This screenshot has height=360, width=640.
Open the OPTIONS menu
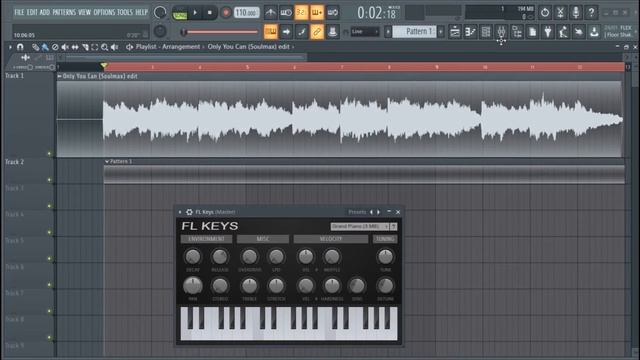pyautogui.click(x=104, y=12)
